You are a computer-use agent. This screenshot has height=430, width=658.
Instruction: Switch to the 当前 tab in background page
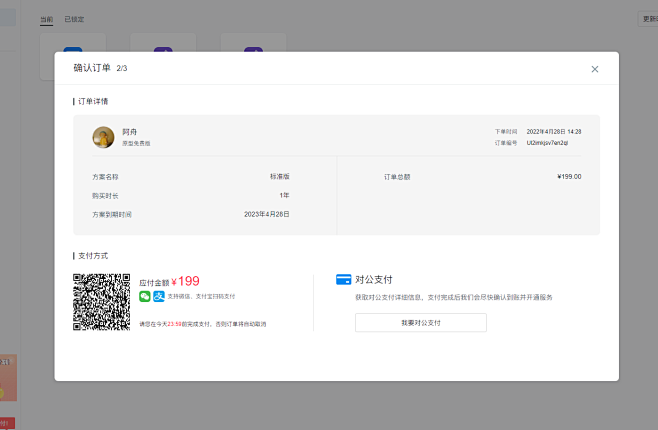(x=47, y=19)
